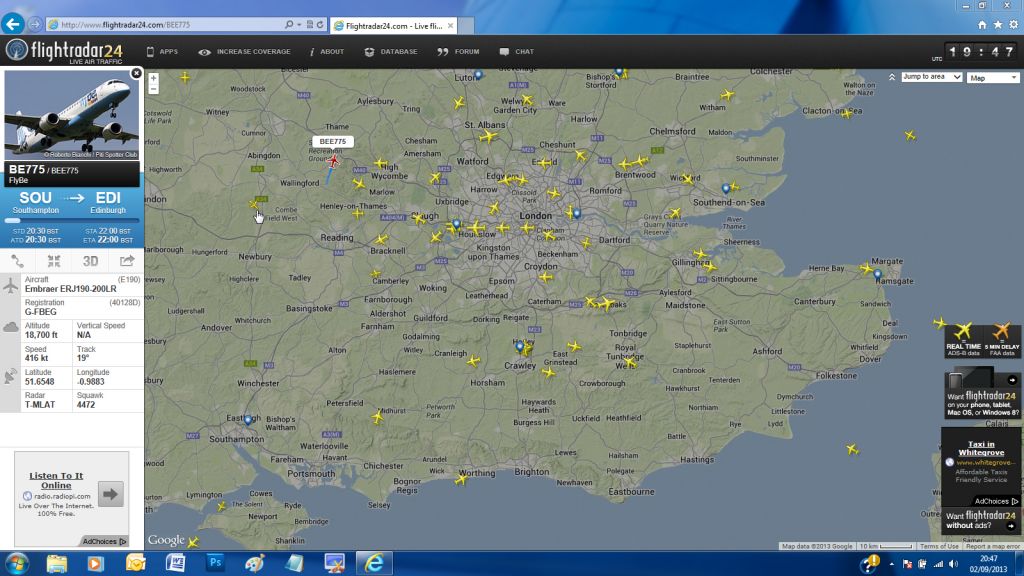This screenshot has width=1024, height=576.
Task: Open the Jump to area dropdown
Action: (x=931, y=77)
